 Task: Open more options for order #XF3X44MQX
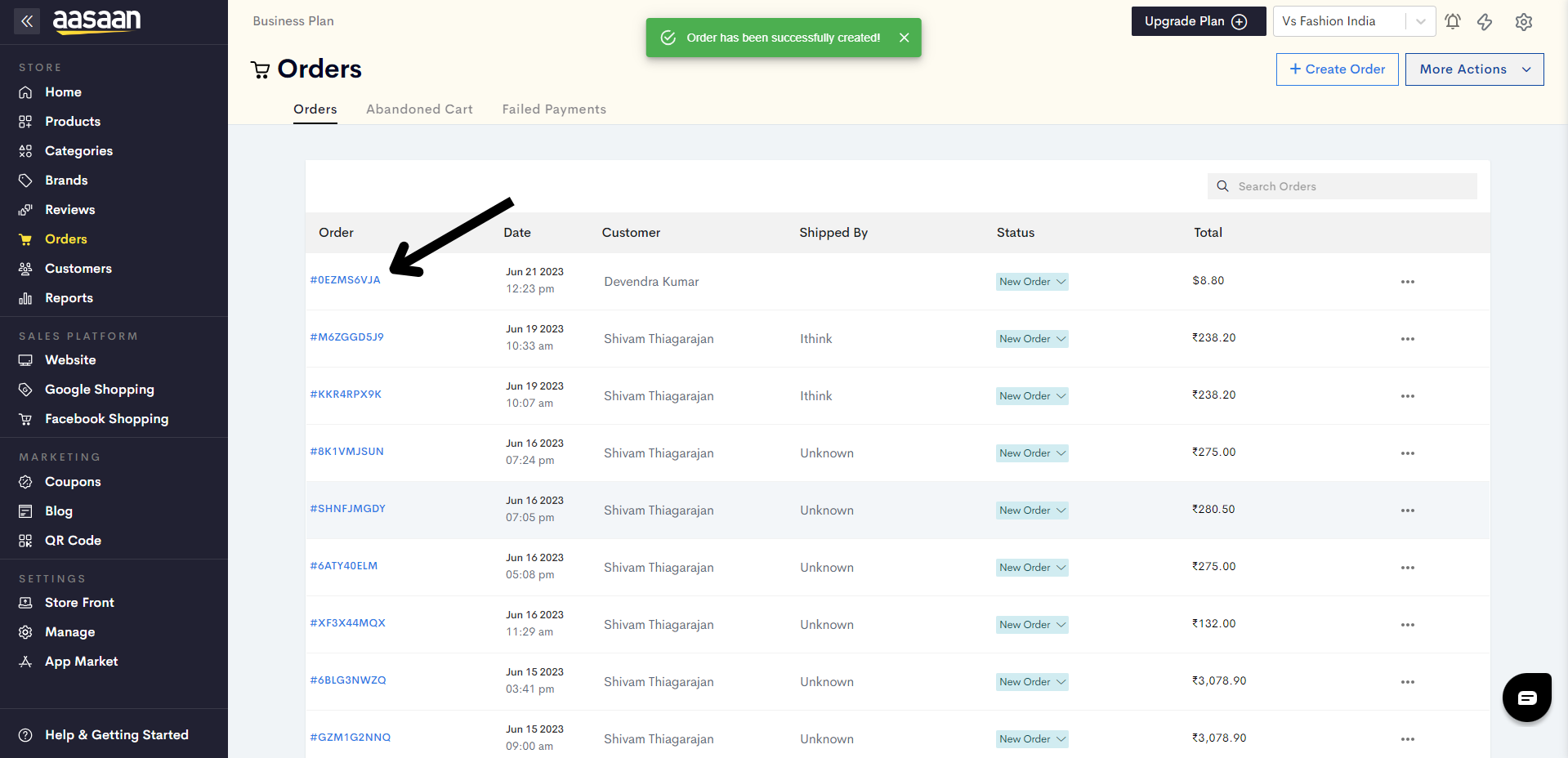(x=1408, y=625)
